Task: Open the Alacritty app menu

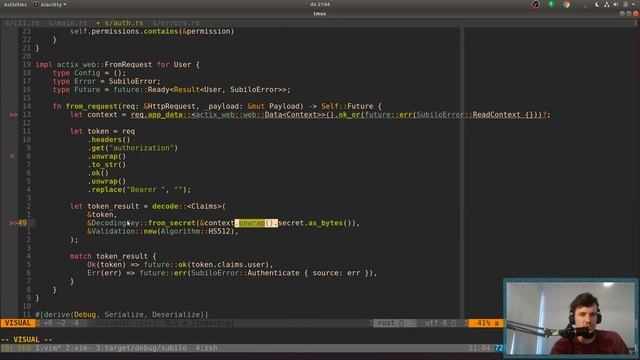Action: tap(51, 4)
